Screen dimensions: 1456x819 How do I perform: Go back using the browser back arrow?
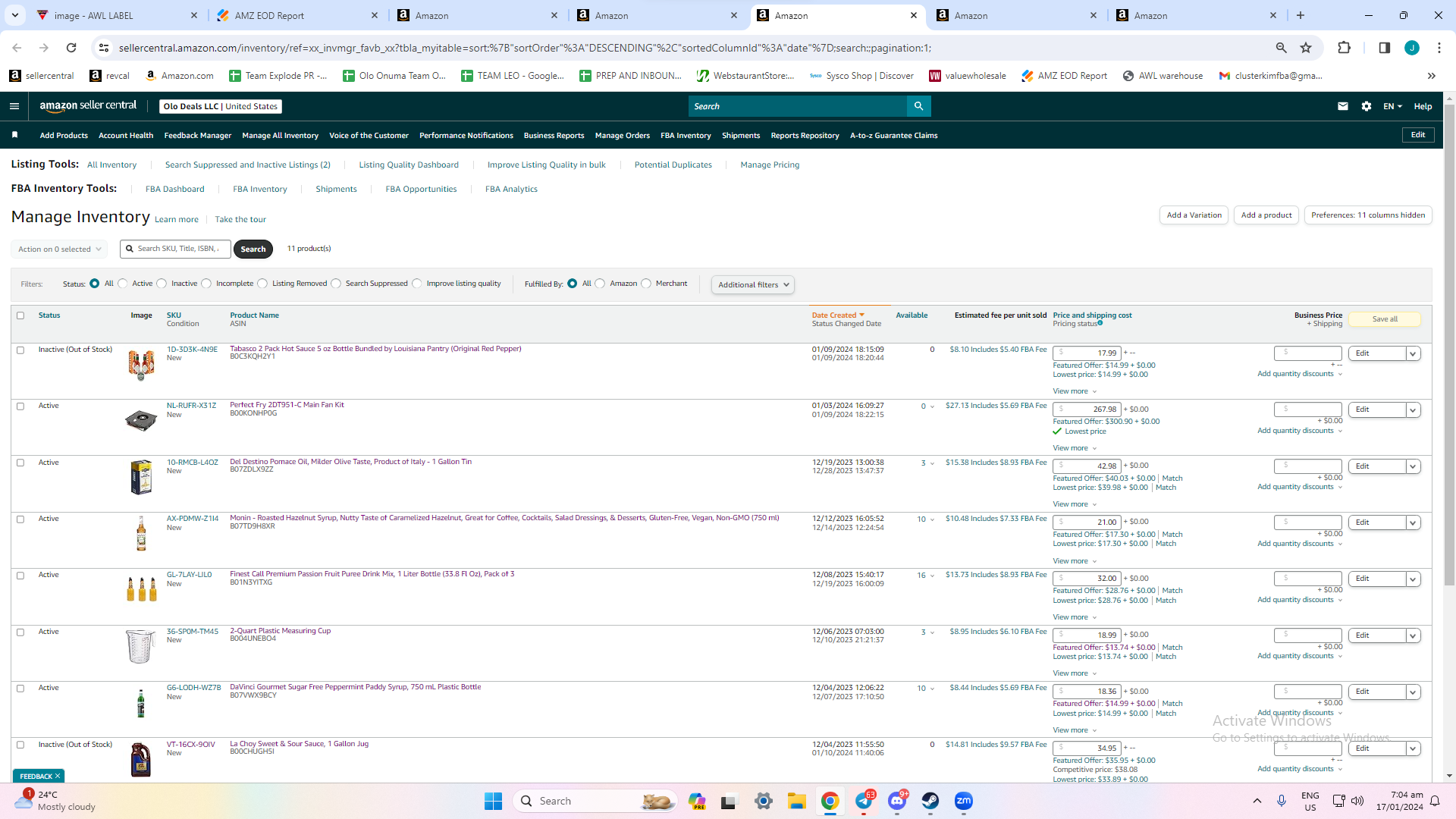click(17, 48)
